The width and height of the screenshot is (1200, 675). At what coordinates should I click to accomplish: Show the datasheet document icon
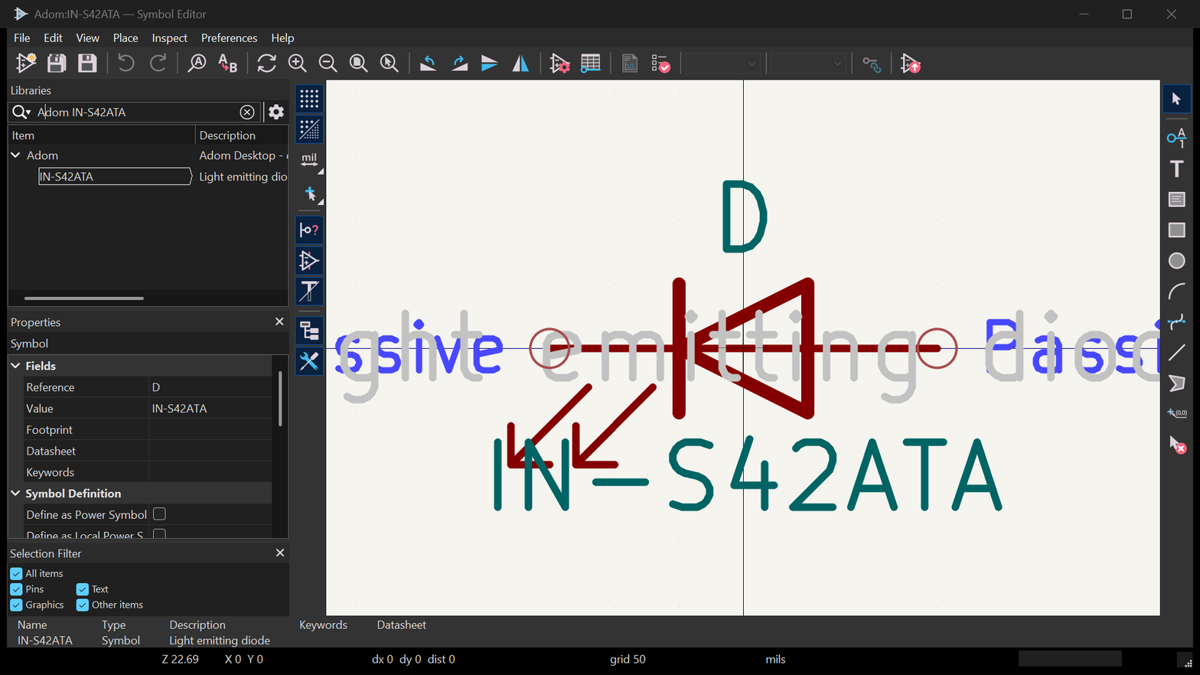[629, 63]
